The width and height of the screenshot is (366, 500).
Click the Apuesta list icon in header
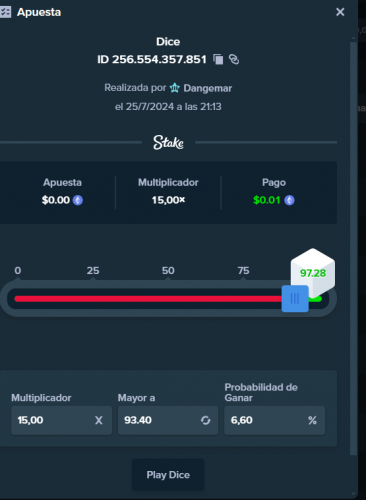[5, 12]
